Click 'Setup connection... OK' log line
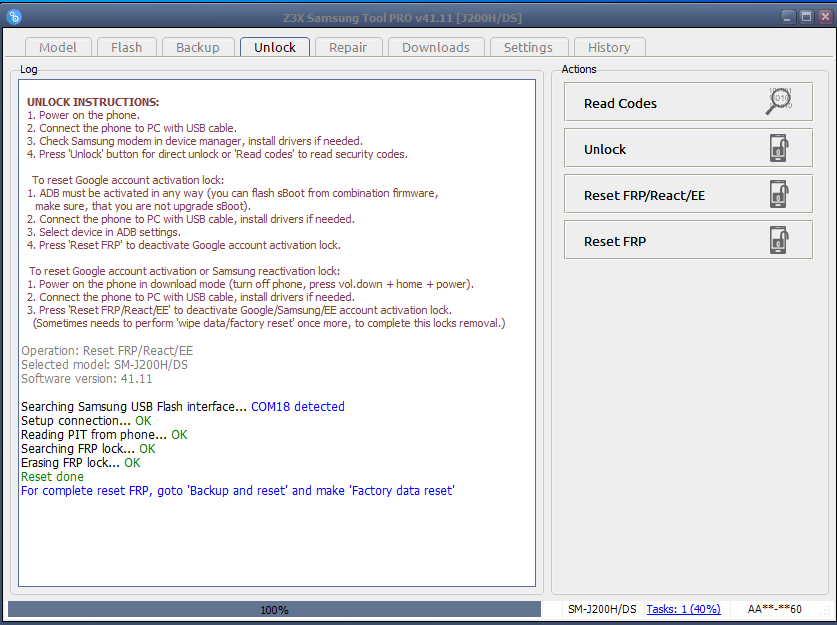837x625 pixels. [x=86, y=421]
